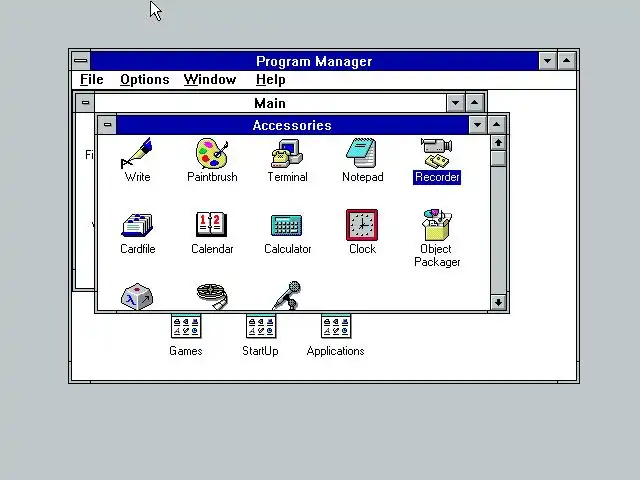This screenshot has height=480, width=640.
Task: Click Accessories scrollbar up arrow
Action: (x=498, y=142)
